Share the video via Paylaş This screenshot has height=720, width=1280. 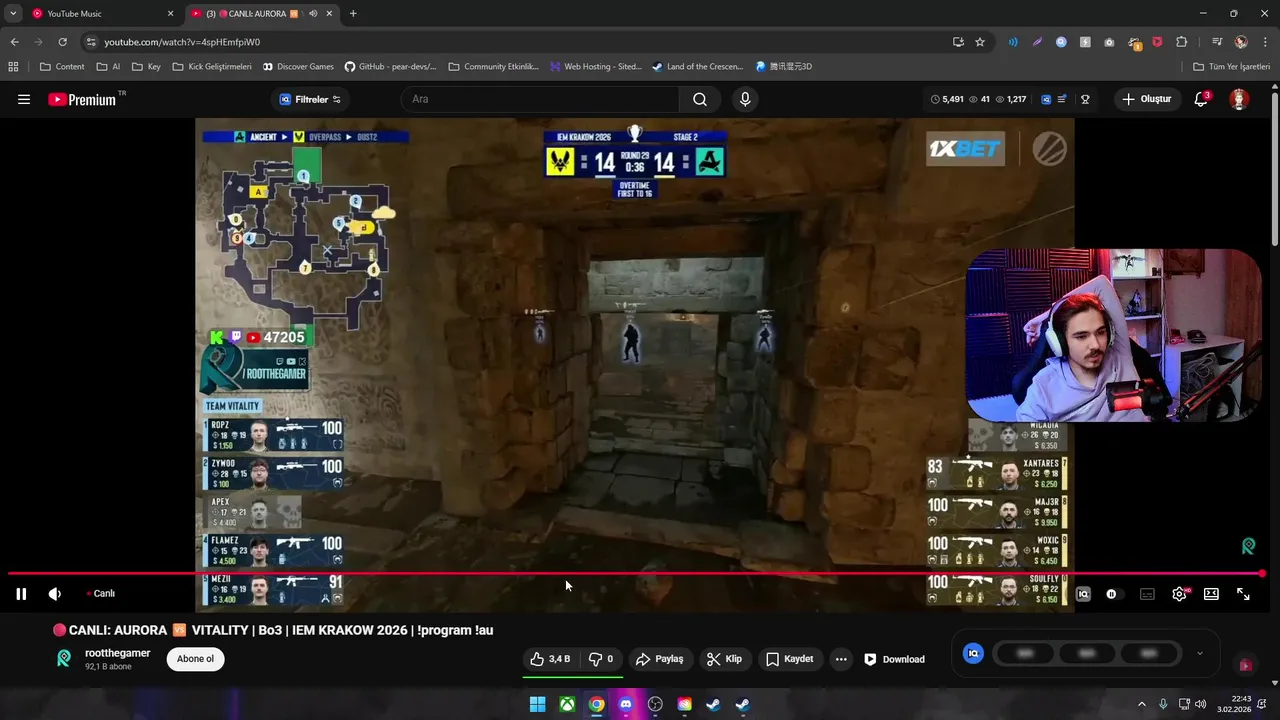click(660, 659)
